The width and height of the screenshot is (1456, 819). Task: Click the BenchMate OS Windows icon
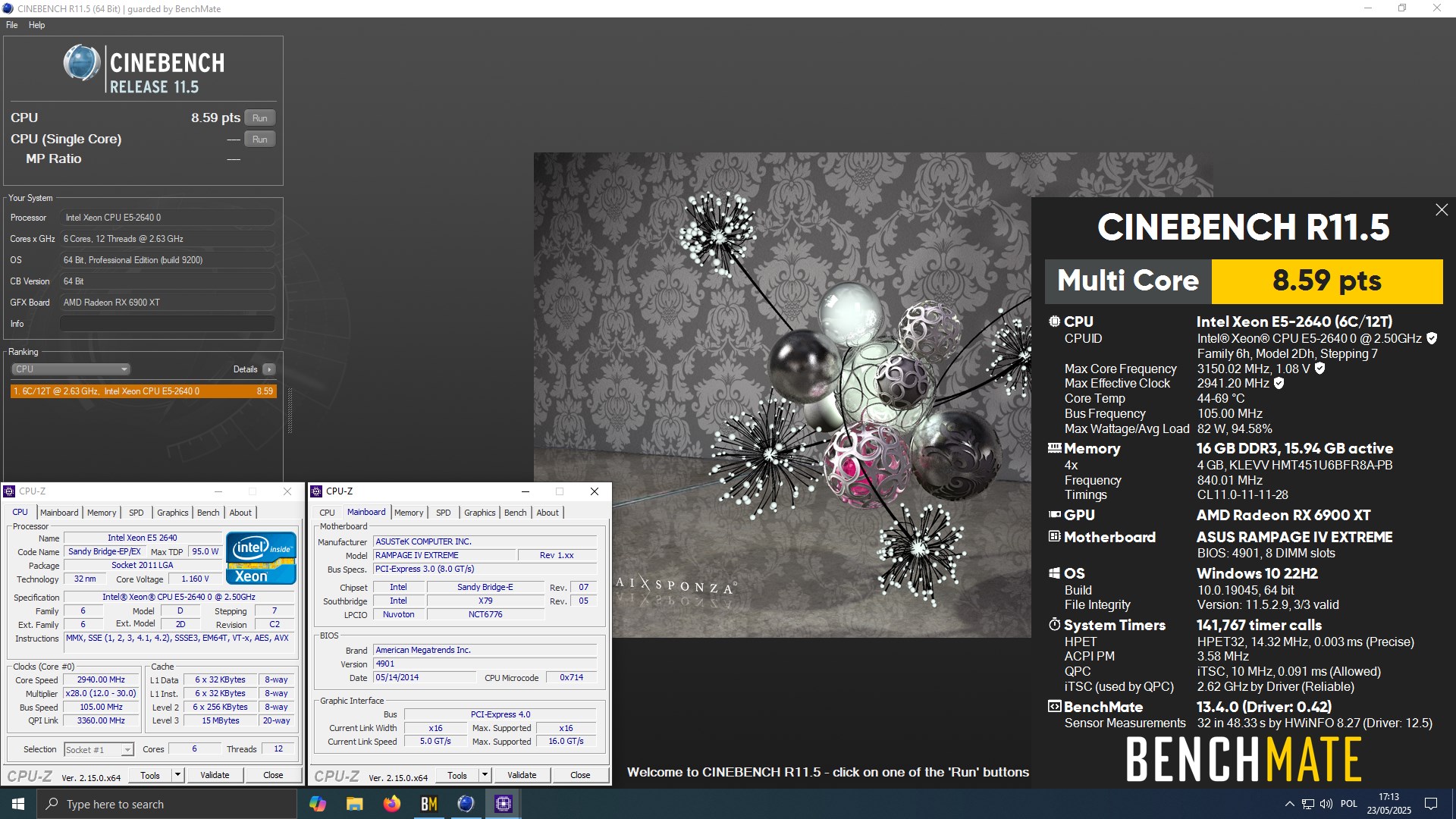tap(1054, 573)
